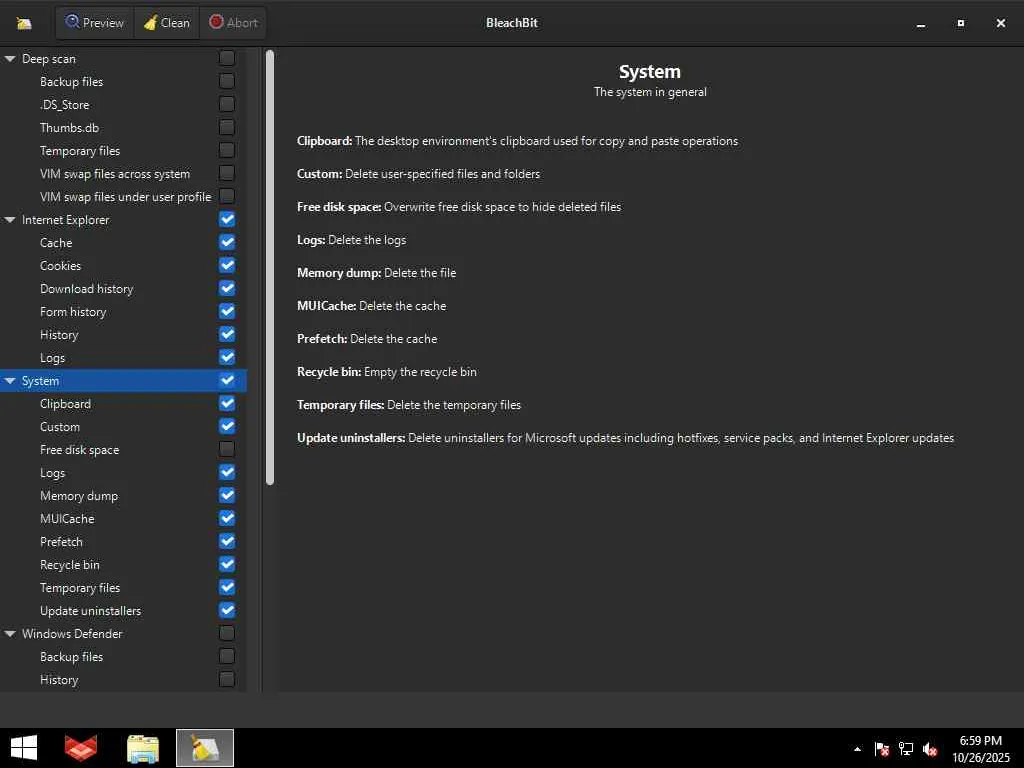Screen dimensions: 1024x768
Task: Collapse the Internet Explorer group
Action: coord(10,220)
